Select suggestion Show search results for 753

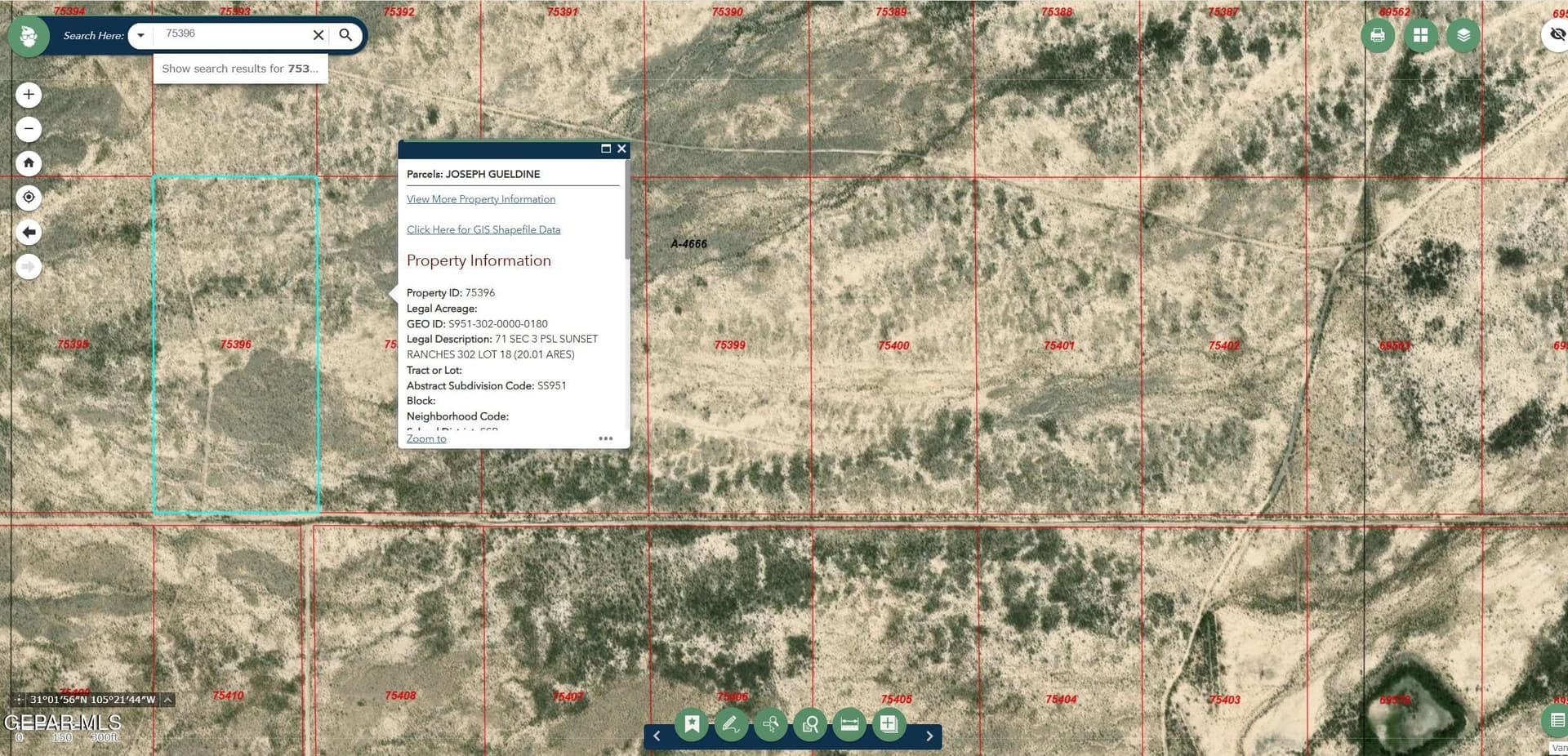(x=239, y=69)
